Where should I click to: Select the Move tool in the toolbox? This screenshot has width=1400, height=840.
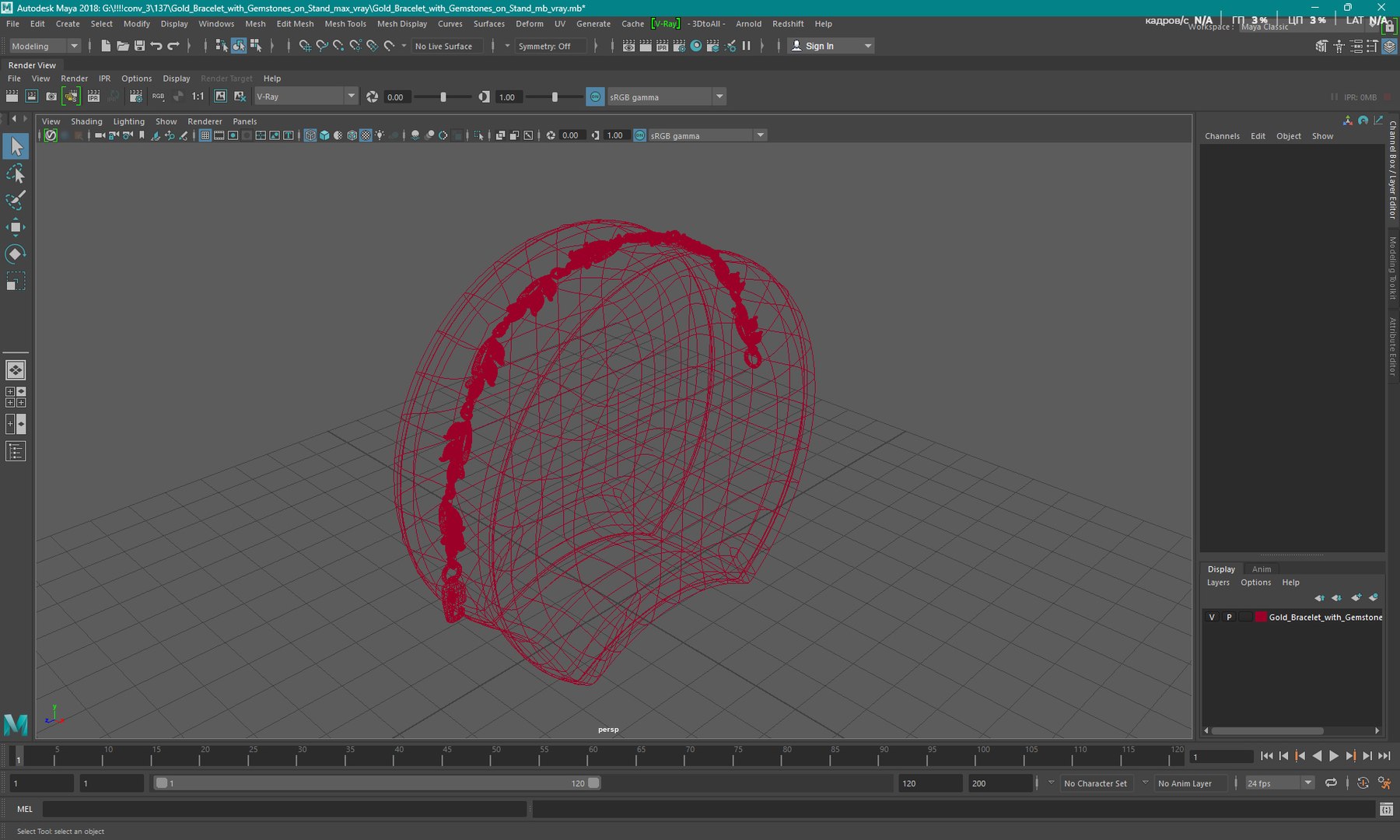click(x=15, y=227)
